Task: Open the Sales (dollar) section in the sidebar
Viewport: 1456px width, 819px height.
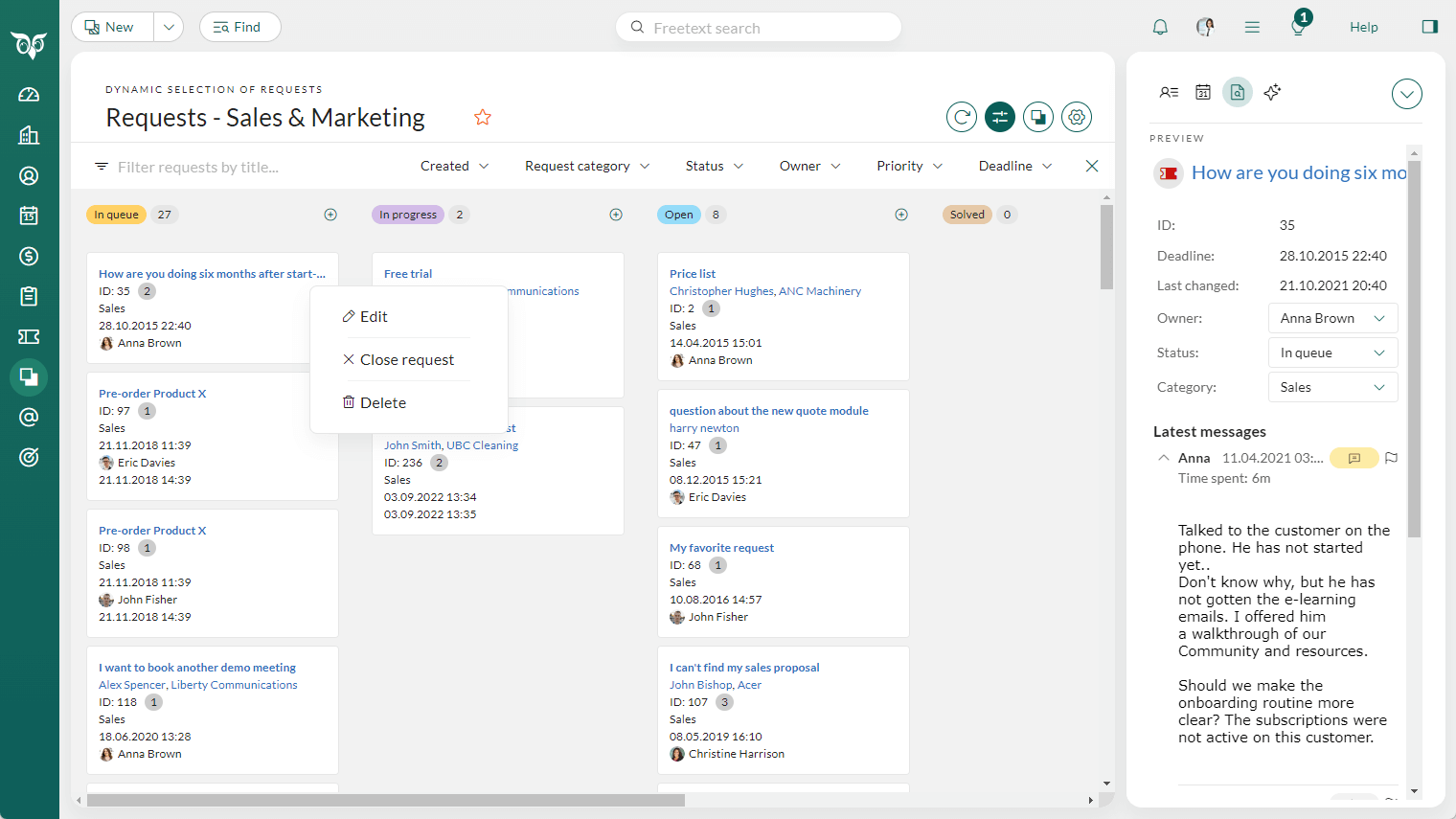Action: tap(29, 256)
